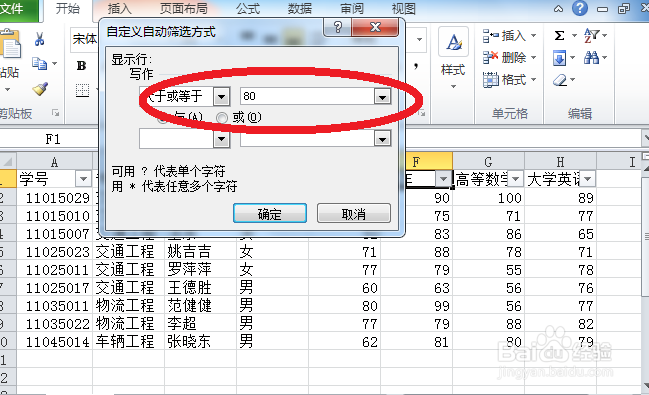Close the custom AutoFilter dialog
Screen dimensions: 649x395
(375, 27)
